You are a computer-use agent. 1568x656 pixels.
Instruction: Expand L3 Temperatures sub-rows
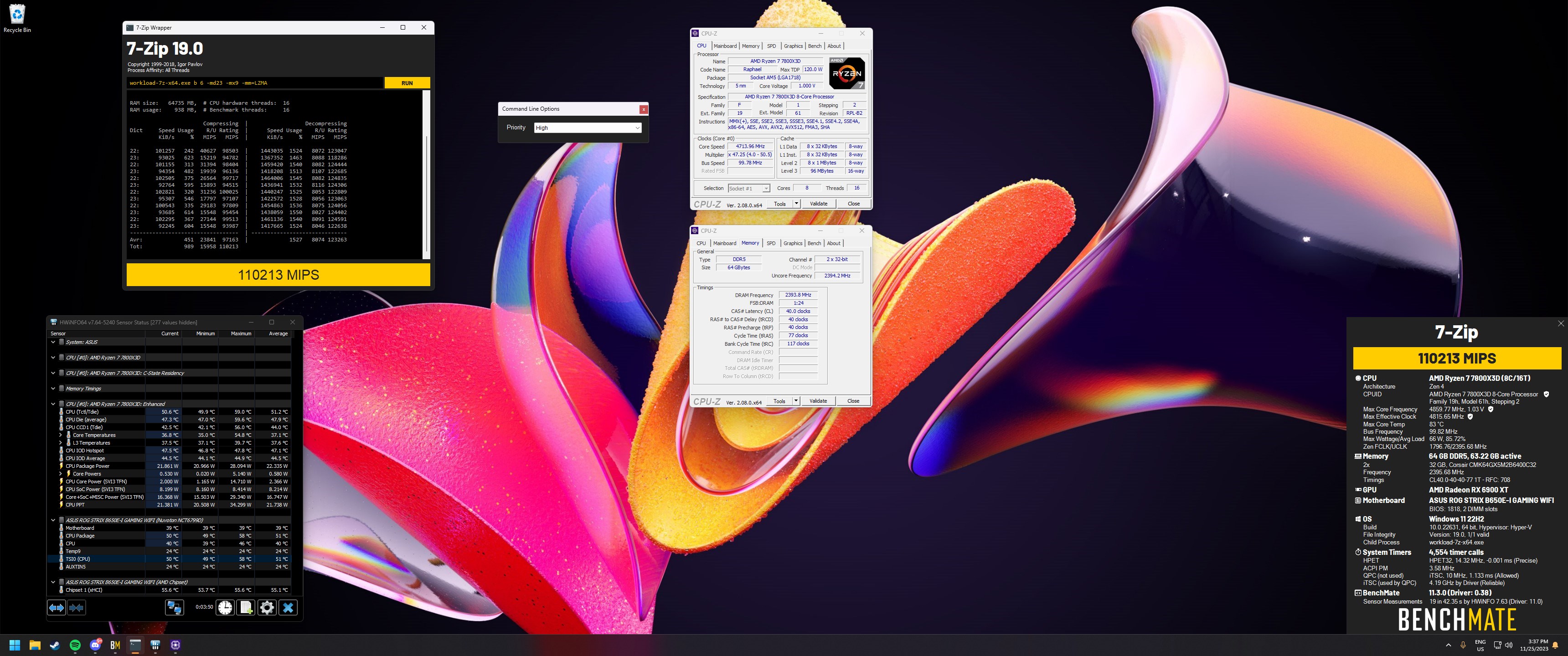[60, 443]
